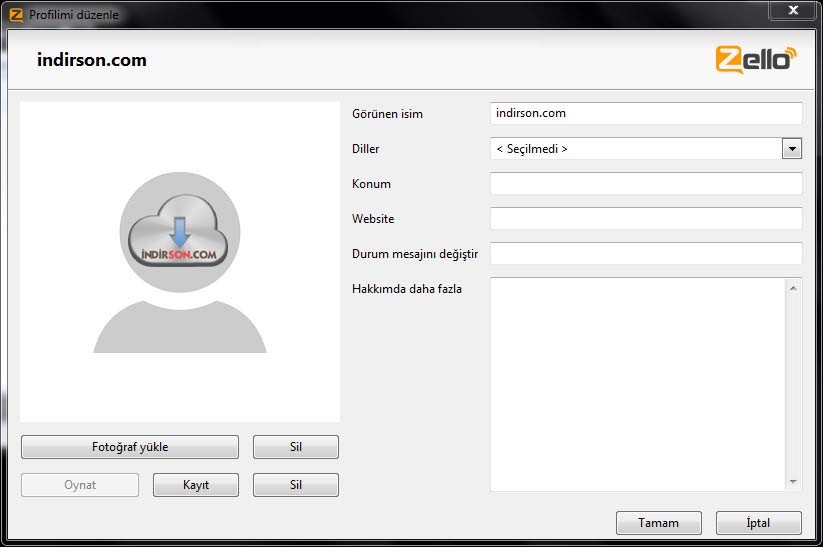
Task: Focus the Durum mesajını değiştir field
Action: tap(646, 254)
